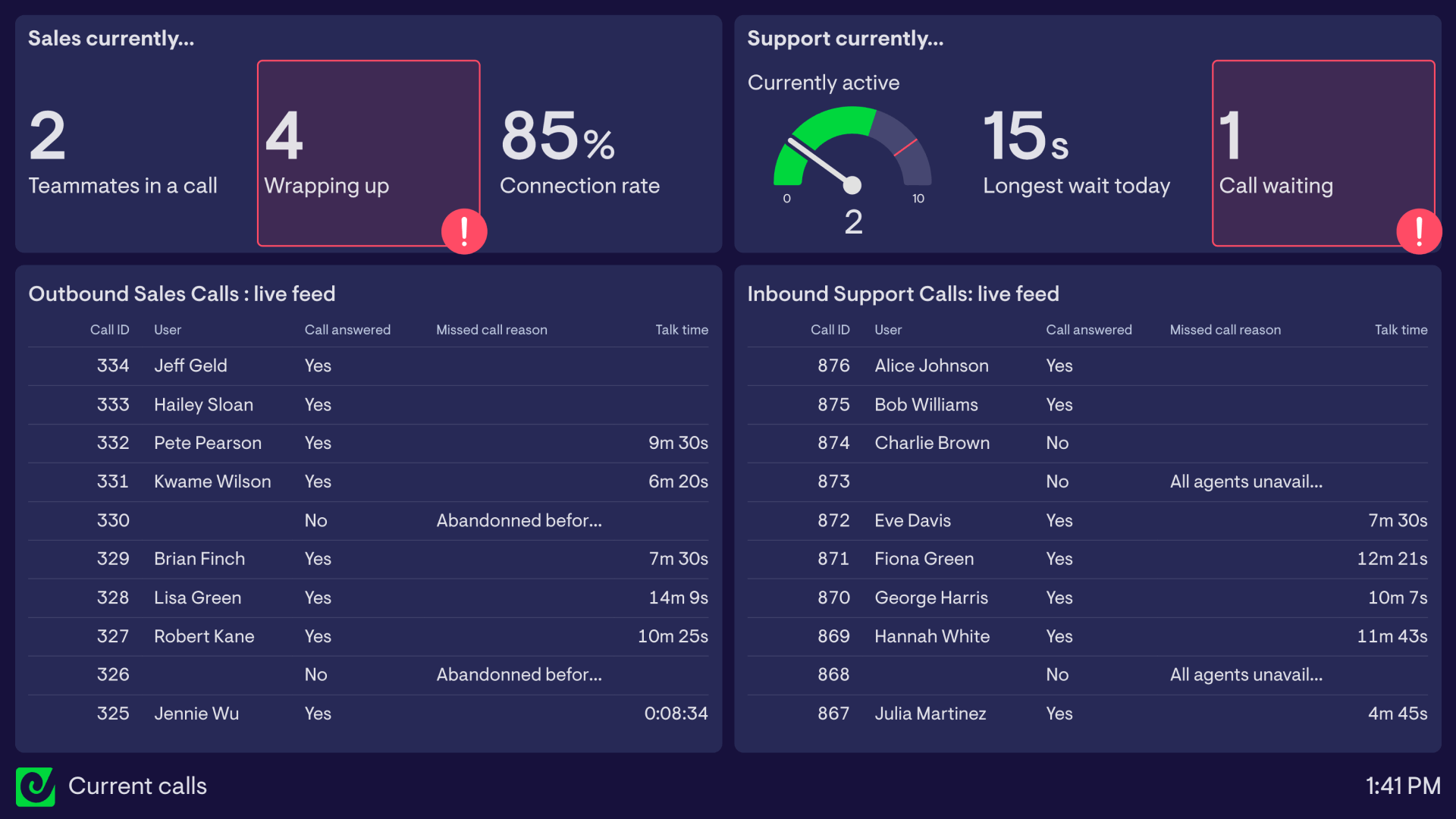
Task: Click the Current calls label
Action: click(x=137, y=787)
